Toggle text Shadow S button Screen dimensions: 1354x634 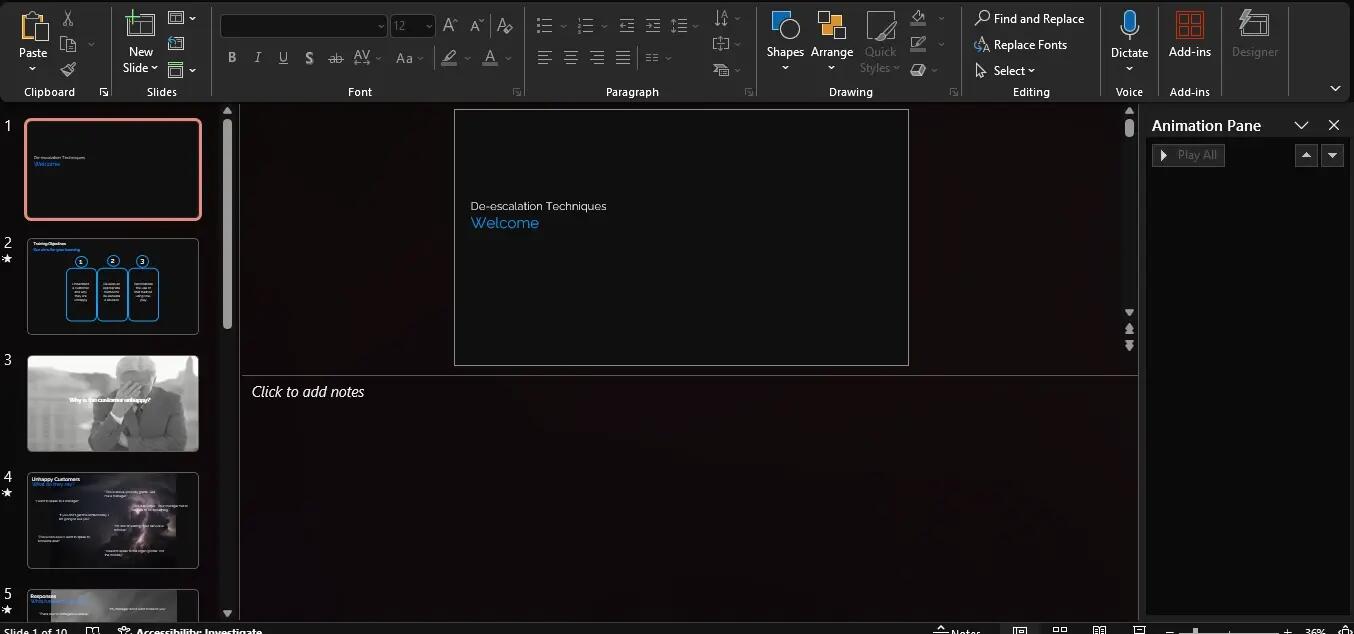click(x=309, y=58)
